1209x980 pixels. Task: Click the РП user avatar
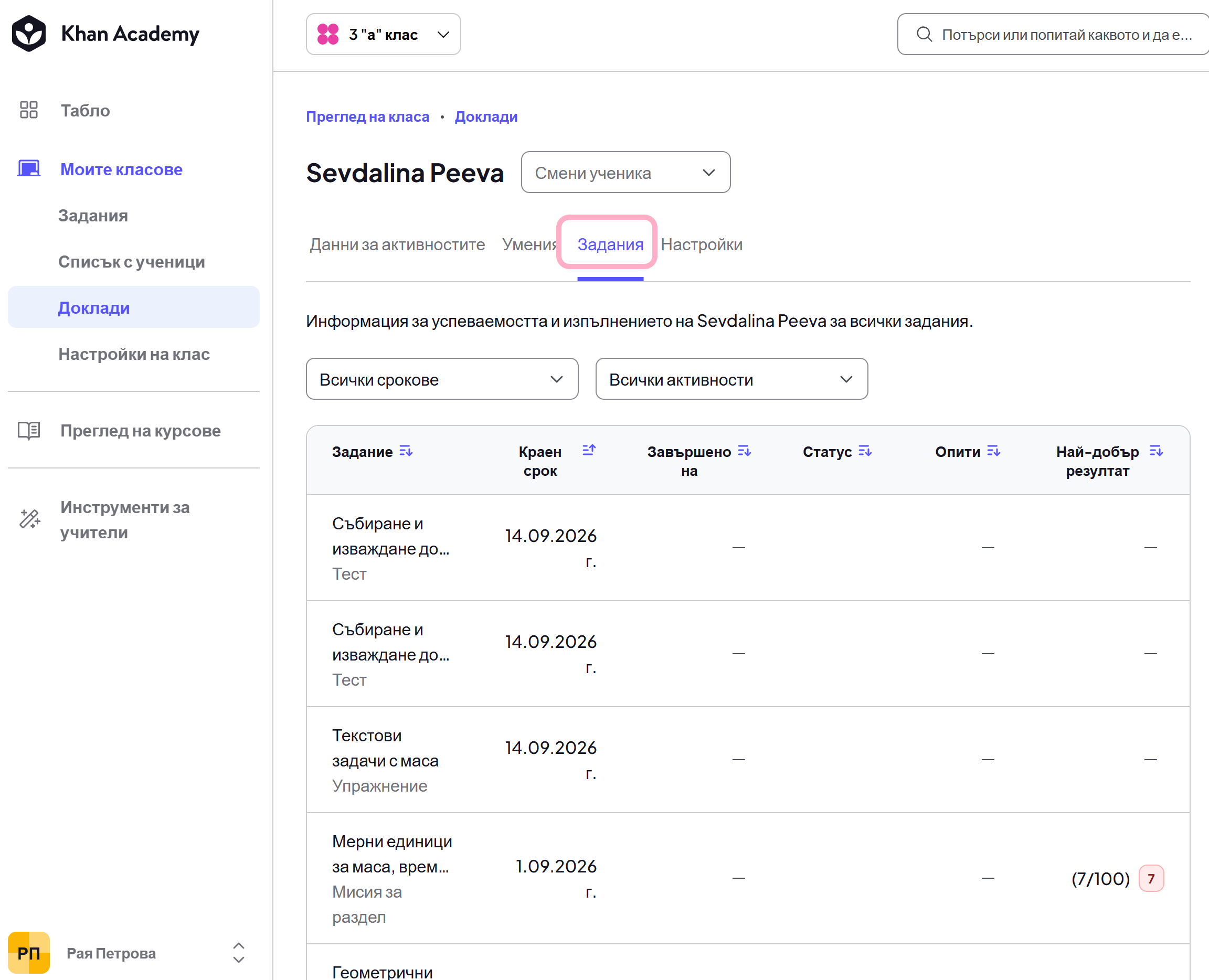point(29,953)
